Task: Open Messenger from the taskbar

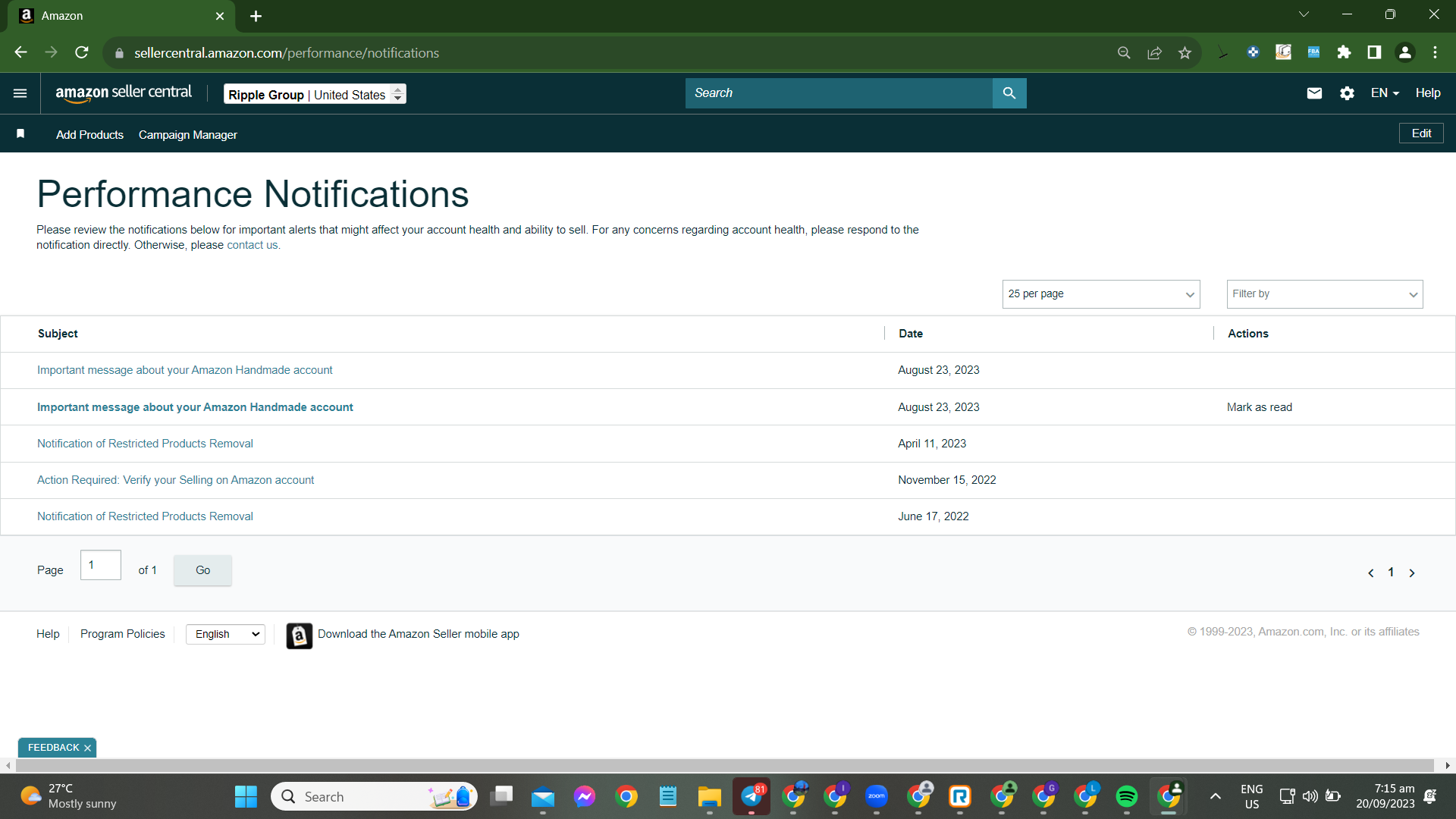Action: tap(585, 796)
